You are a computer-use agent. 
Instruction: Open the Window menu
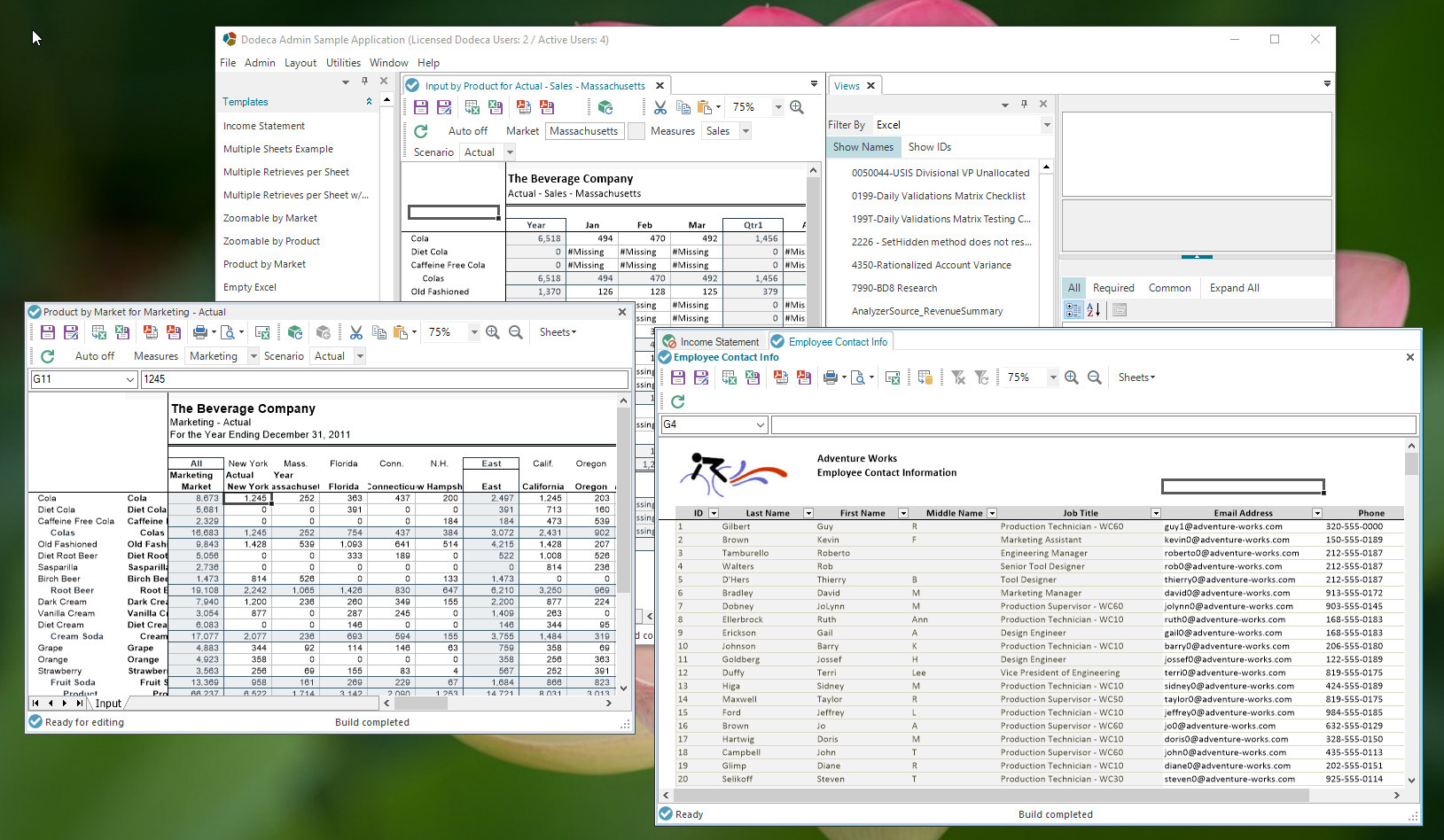coord(388,63)
